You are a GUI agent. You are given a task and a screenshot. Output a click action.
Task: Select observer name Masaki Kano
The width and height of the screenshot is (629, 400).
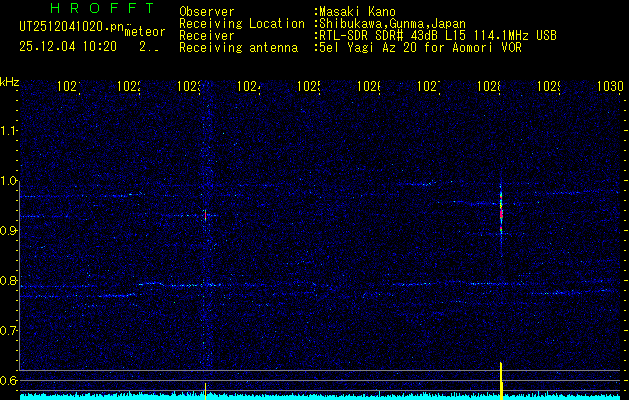pos(356,12)
